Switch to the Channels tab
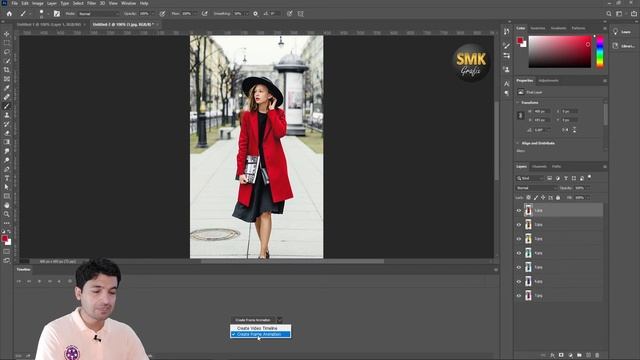Image resolution: width=640 pixels, height=360 pixels. [539, 167]
